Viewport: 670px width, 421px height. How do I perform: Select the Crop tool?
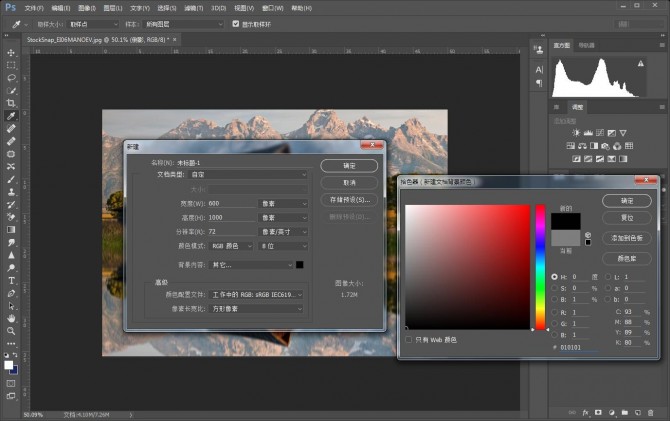[11, 103]
